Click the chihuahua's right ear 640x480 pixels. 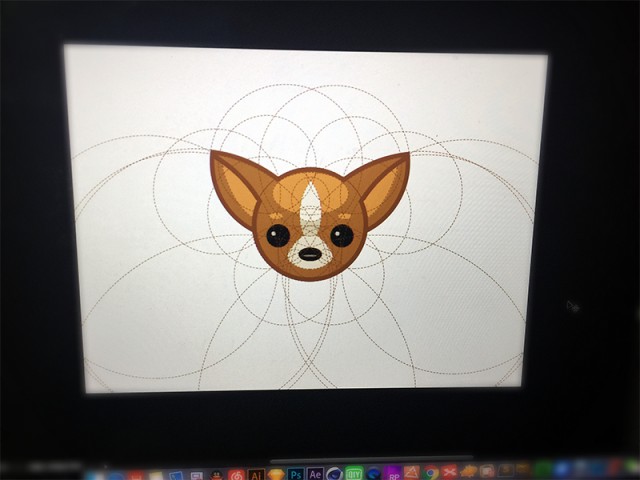tap(382, 190)
